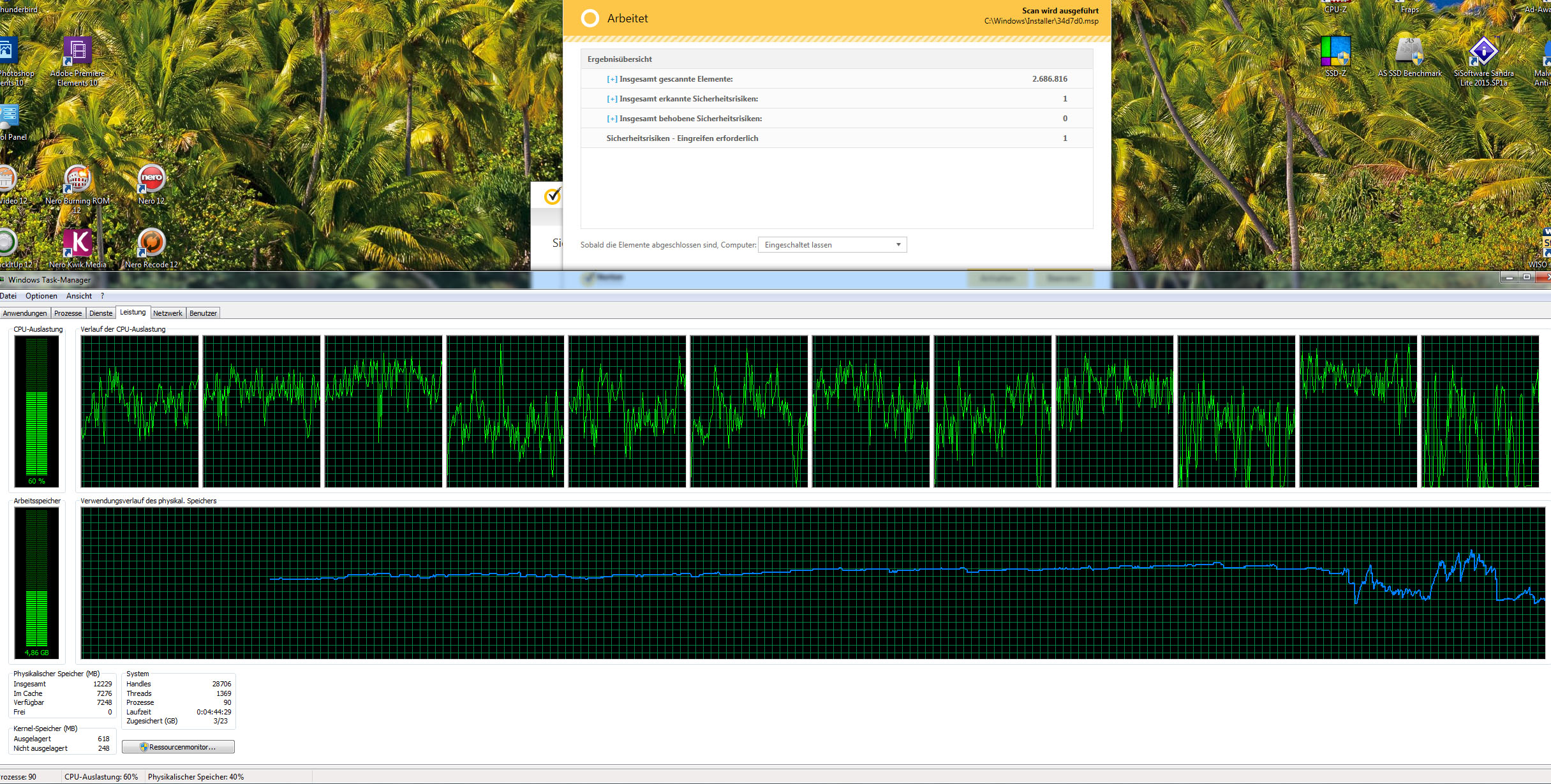
Task: Open SSD-Z desktop icon
Action: coord(1335,52)
